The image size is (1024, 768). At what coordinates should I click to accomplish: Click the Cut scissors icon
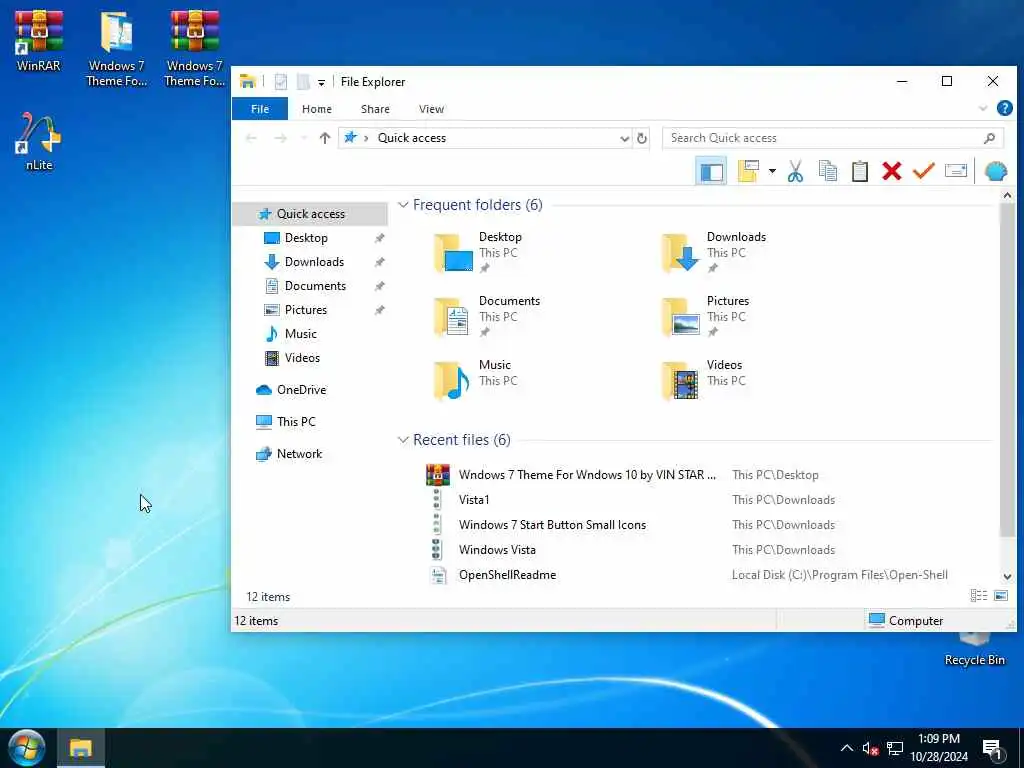(x=795, y=172)
